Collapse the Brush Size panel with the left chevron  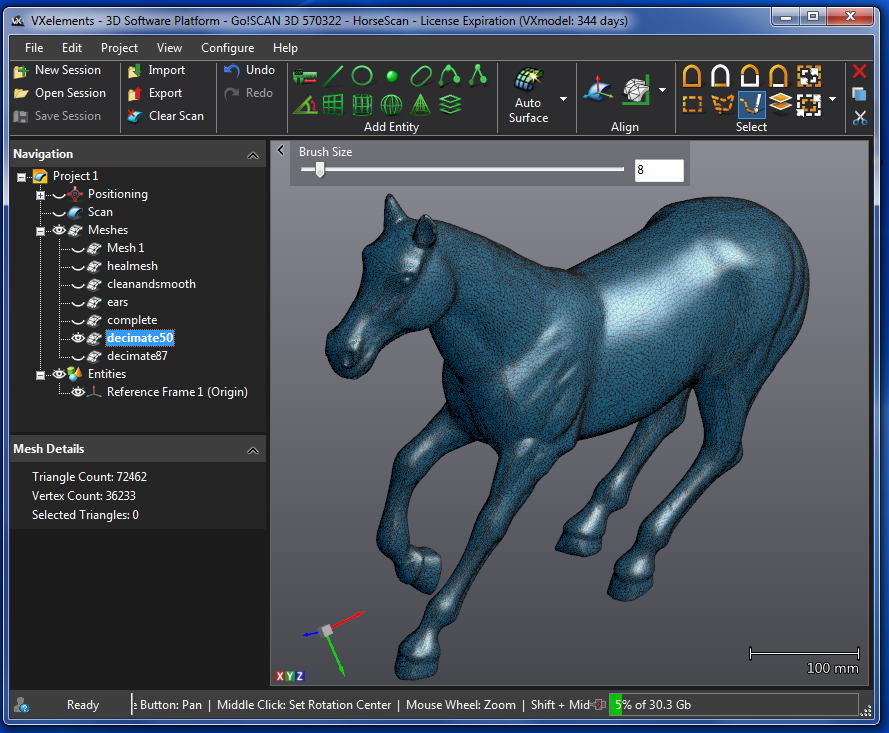(x=281, y=150)
